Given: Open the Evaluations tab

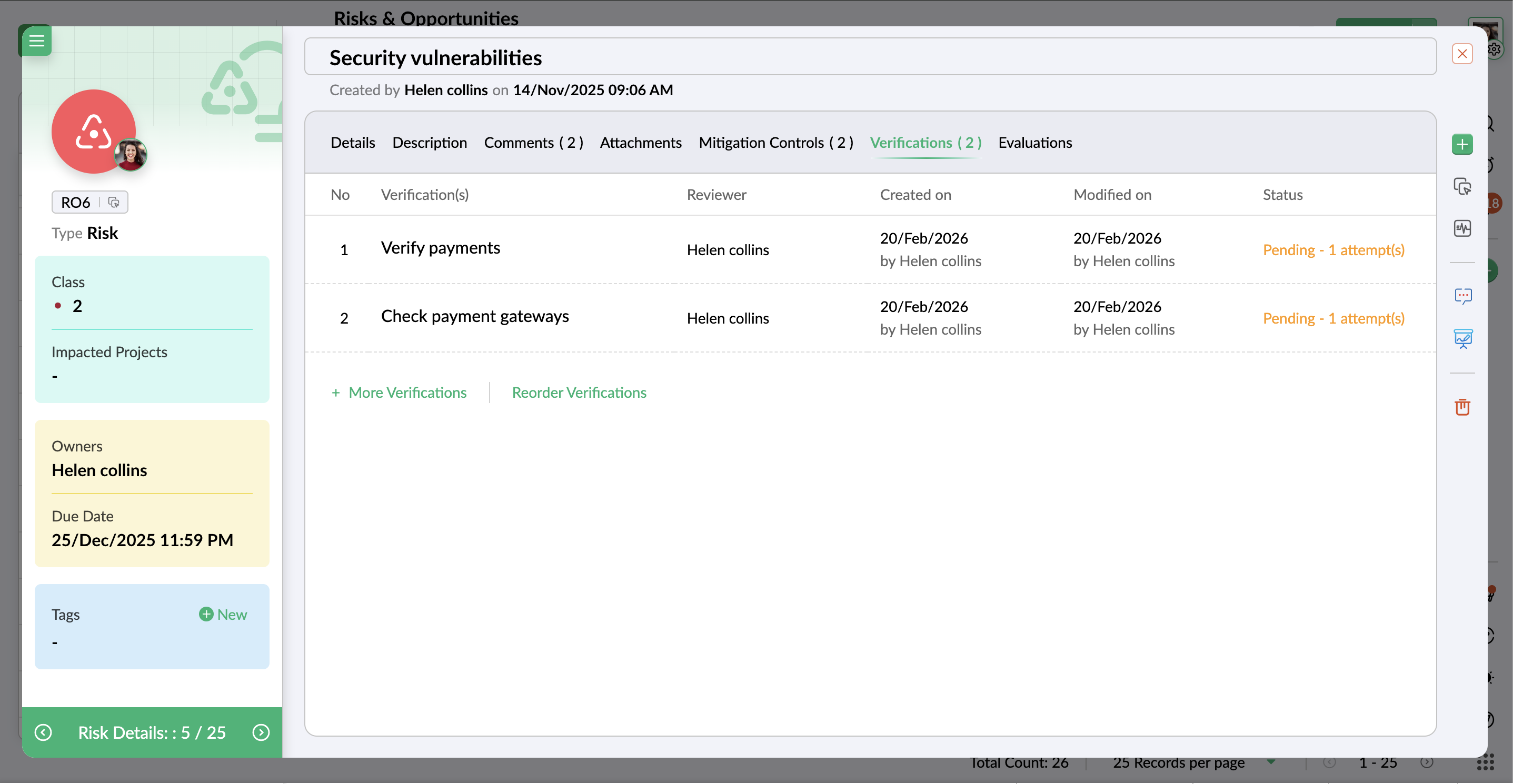Looking at the screenshot, I should coord(1034,143).
